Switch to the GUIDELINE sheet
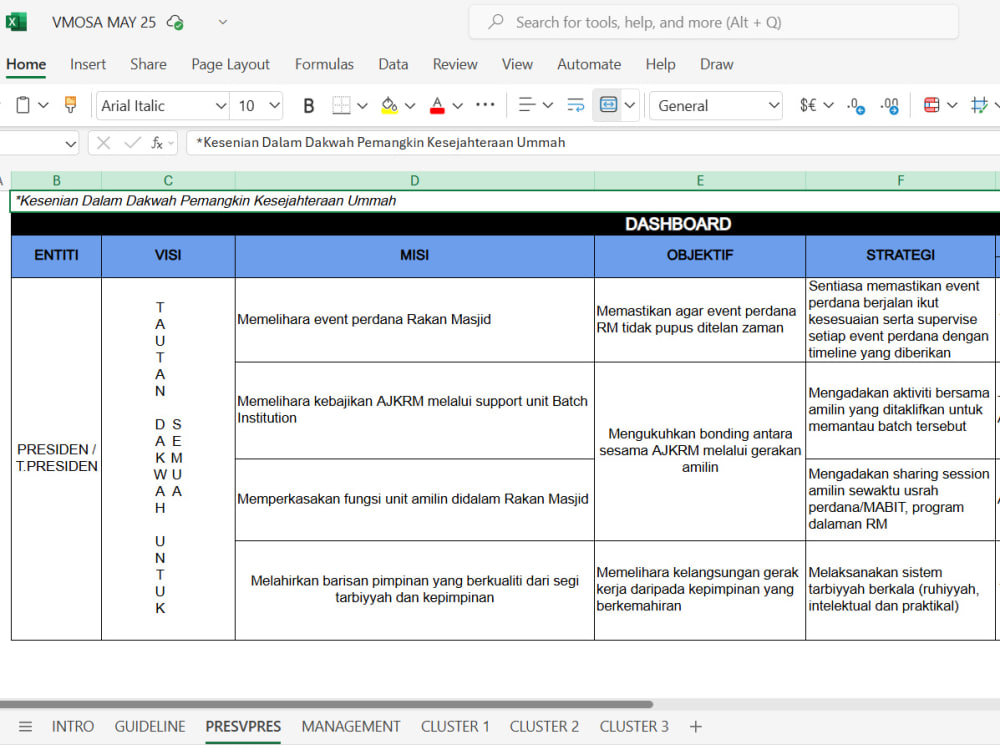1000x750 pixels. pos(150,726)
